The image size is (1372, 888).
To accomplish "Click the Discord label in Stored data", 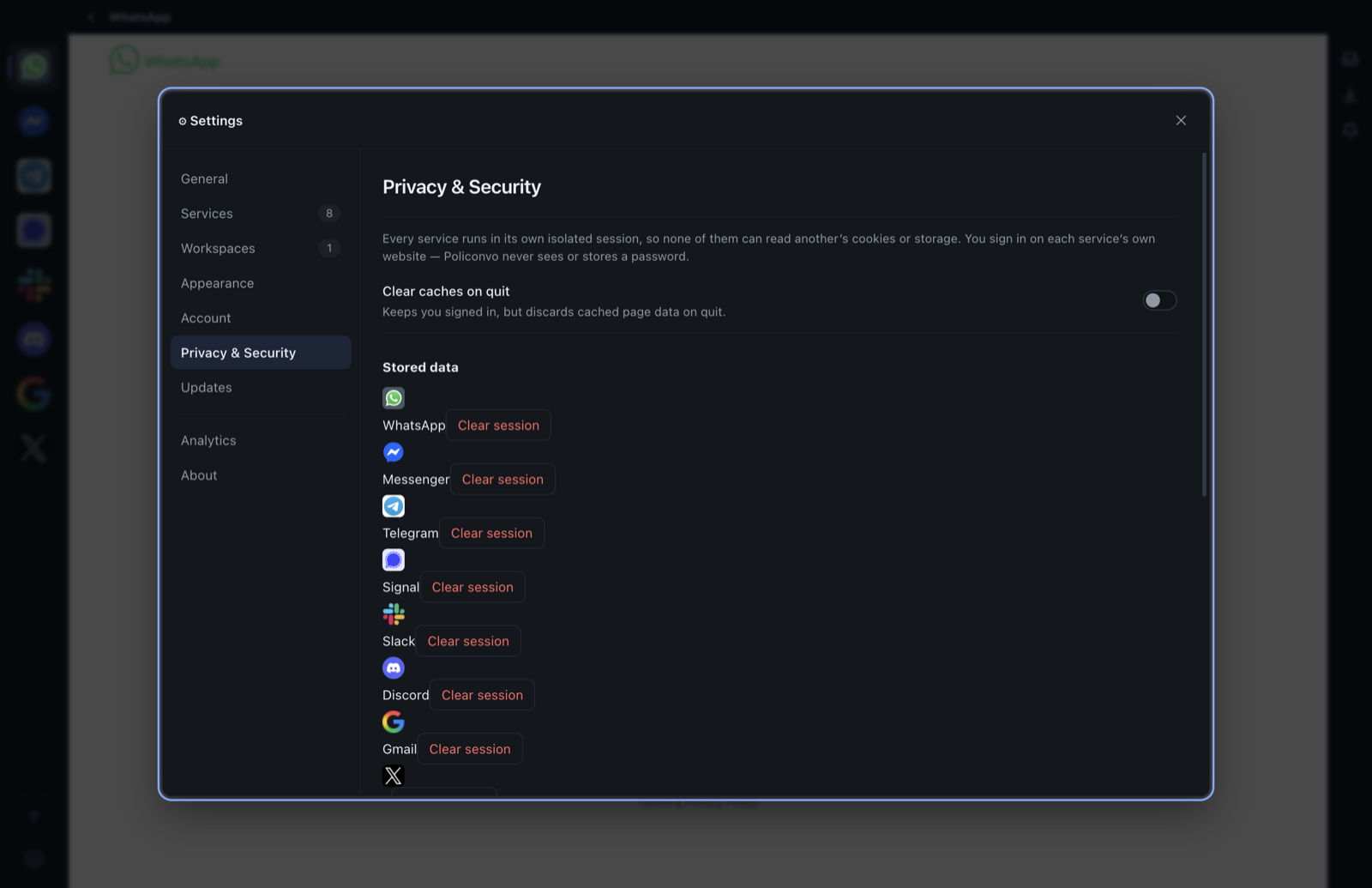I will (x=406, y=696).
